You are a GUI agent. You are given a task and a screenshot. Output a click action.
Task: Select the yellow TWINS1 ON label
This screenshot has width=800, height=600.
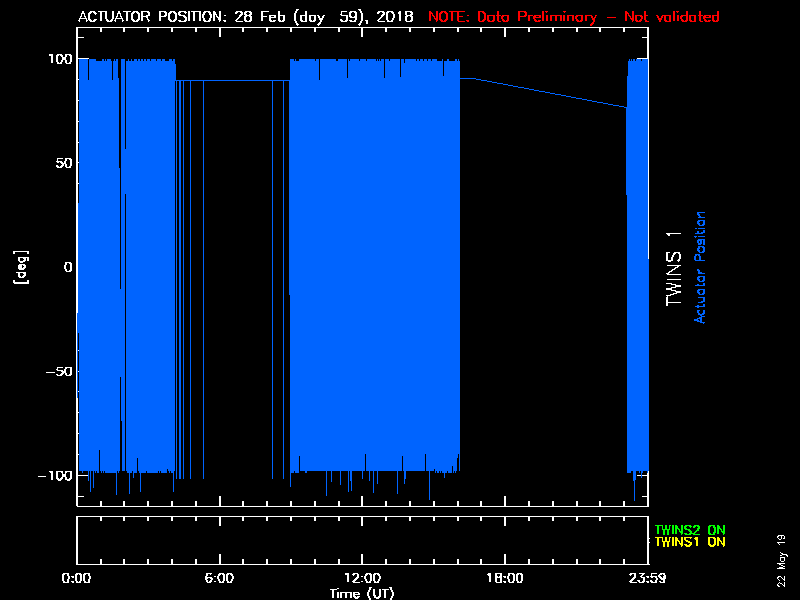pyautogui.click(x=689, y=542)
